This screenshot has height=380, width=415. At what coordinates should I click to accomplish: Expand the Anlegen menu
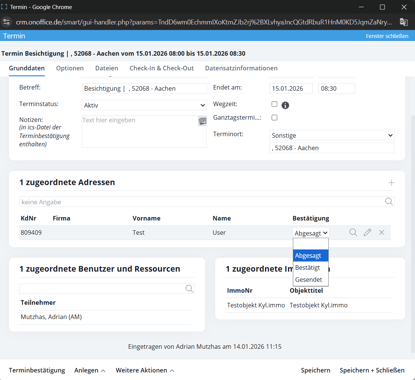pyautogui.click(x=90, y=370)
